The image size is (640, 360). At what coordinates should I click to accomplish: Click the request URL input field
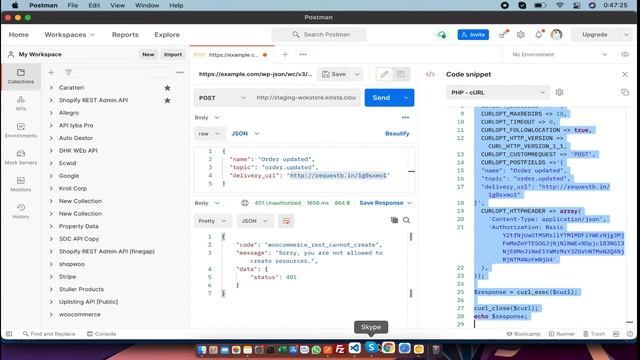click(x=306, y=98)
